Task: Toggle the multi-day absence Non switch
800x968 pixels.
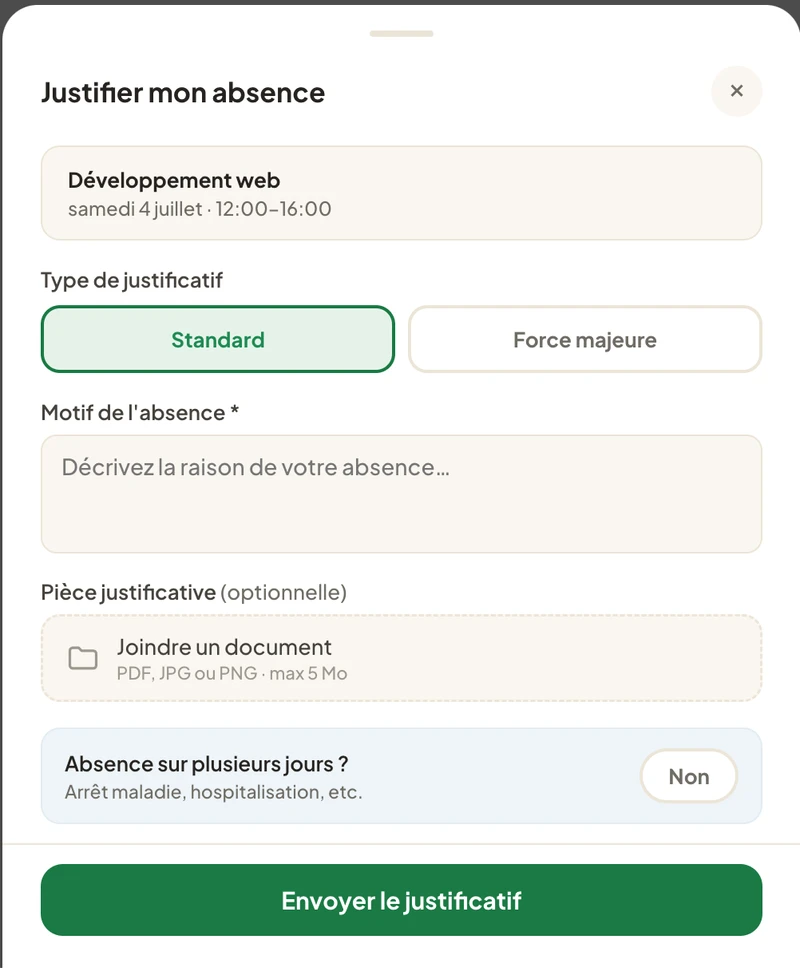Action: 689,776
